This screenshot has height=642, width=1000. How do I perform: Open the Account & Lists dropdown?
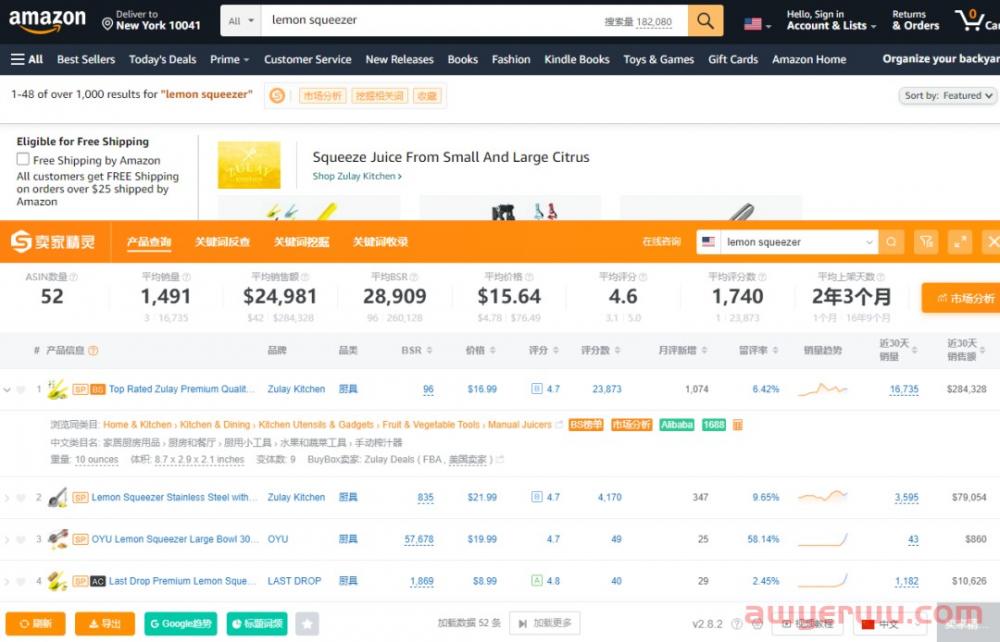tap(832, 20)
